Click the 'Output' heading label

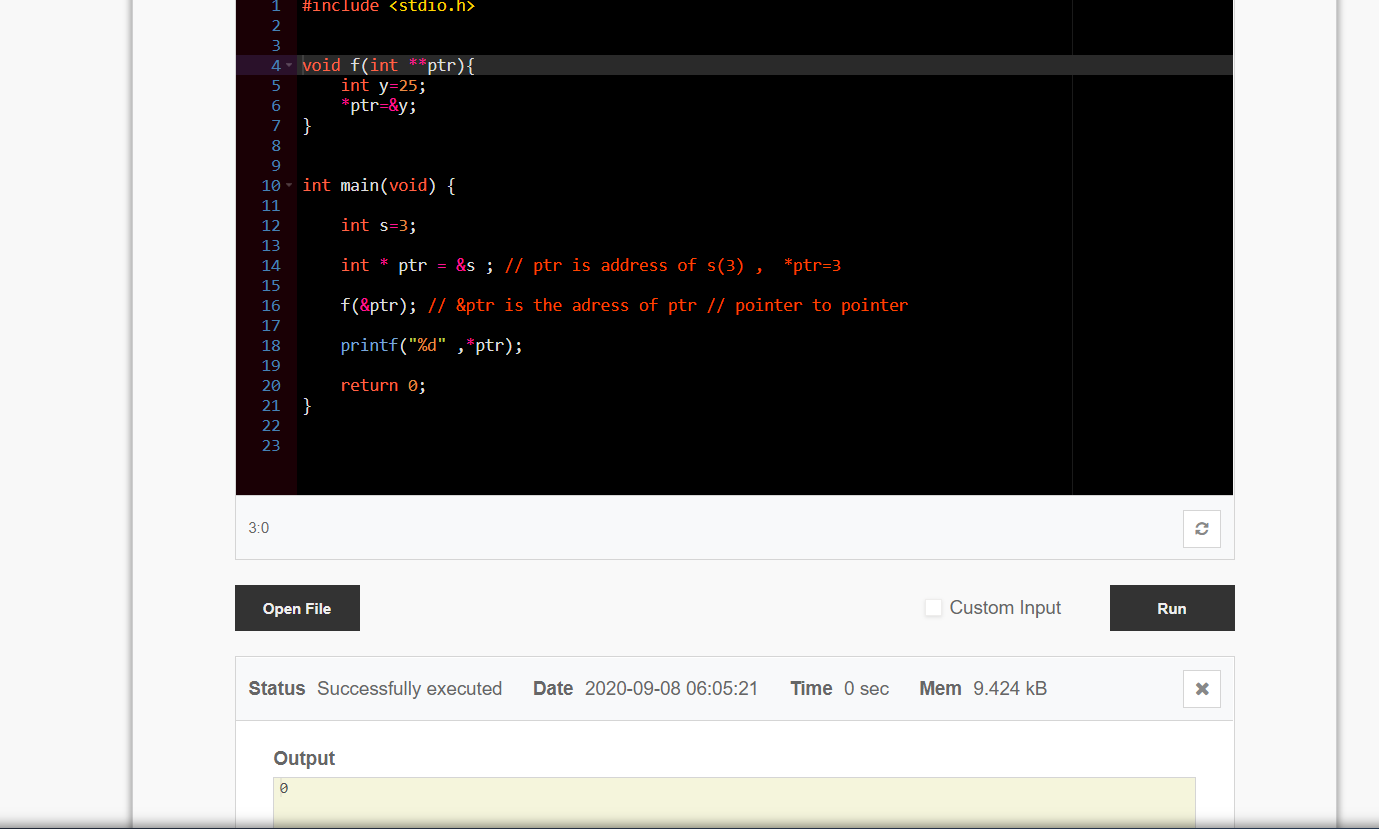[304, 758]
